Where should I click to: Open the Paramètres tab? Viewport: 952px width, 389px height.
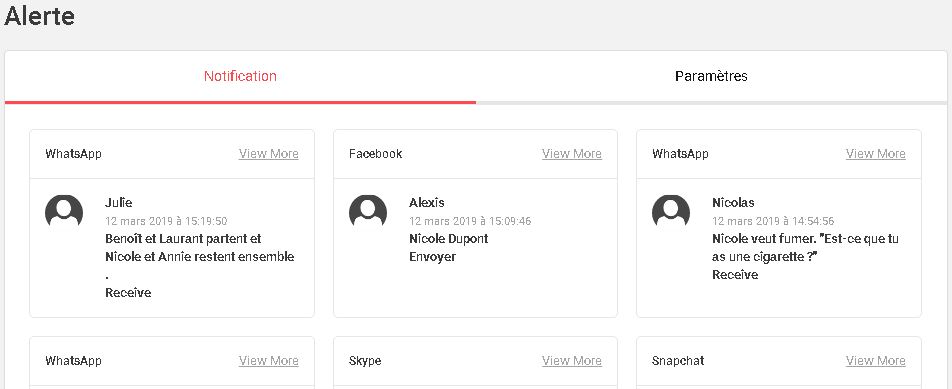pos(712,76)
